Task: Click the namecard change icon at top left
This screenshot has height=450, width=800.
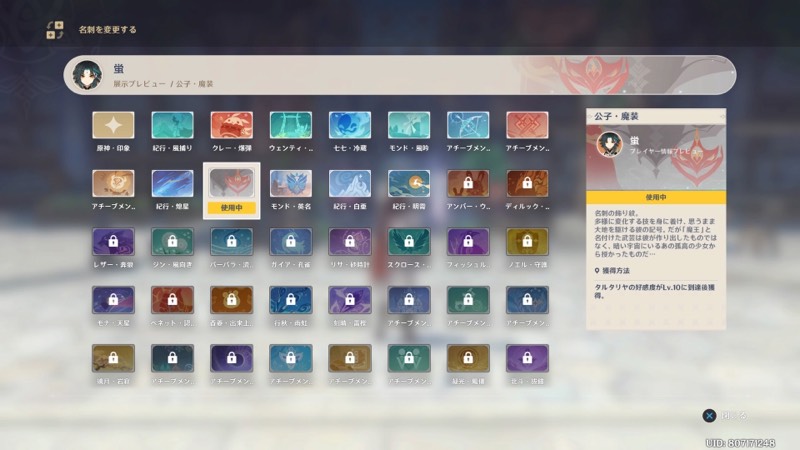Action: coord(55,30)
